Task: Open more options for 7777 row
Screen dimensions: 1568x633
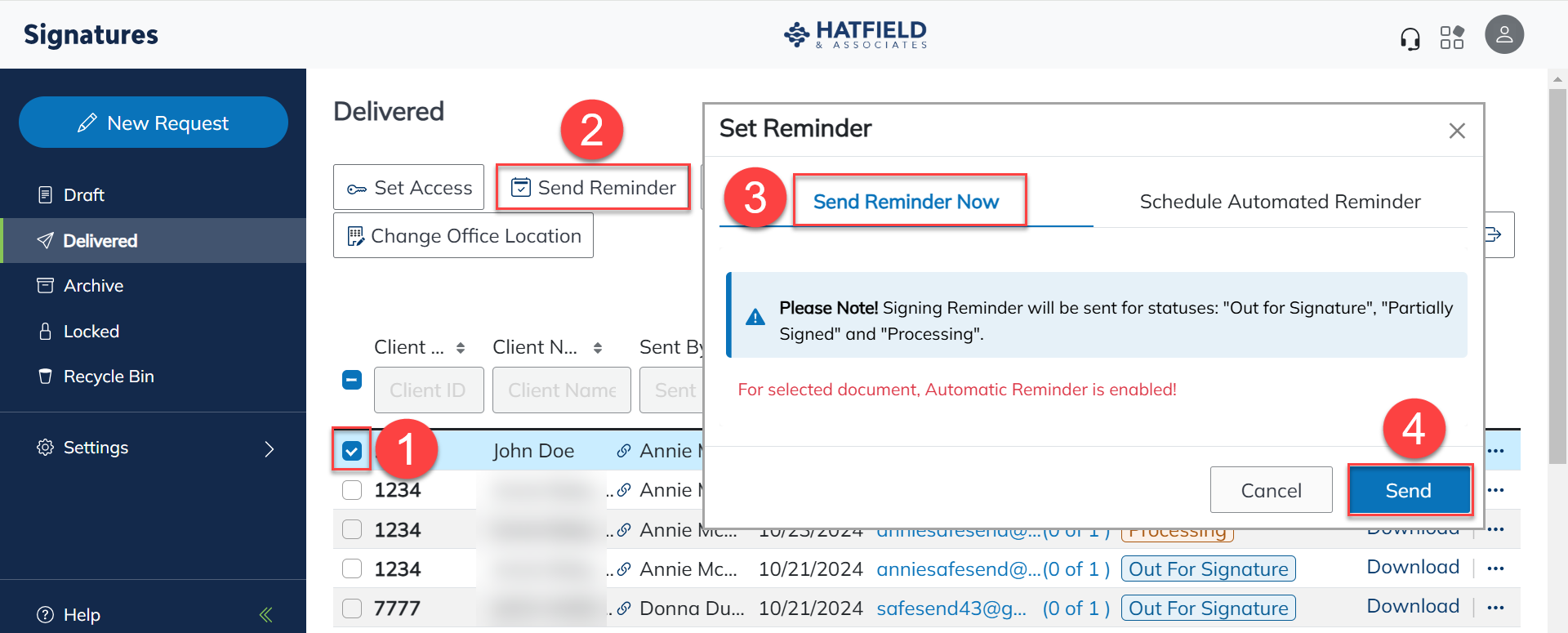Action: (x=1496, y=608)
